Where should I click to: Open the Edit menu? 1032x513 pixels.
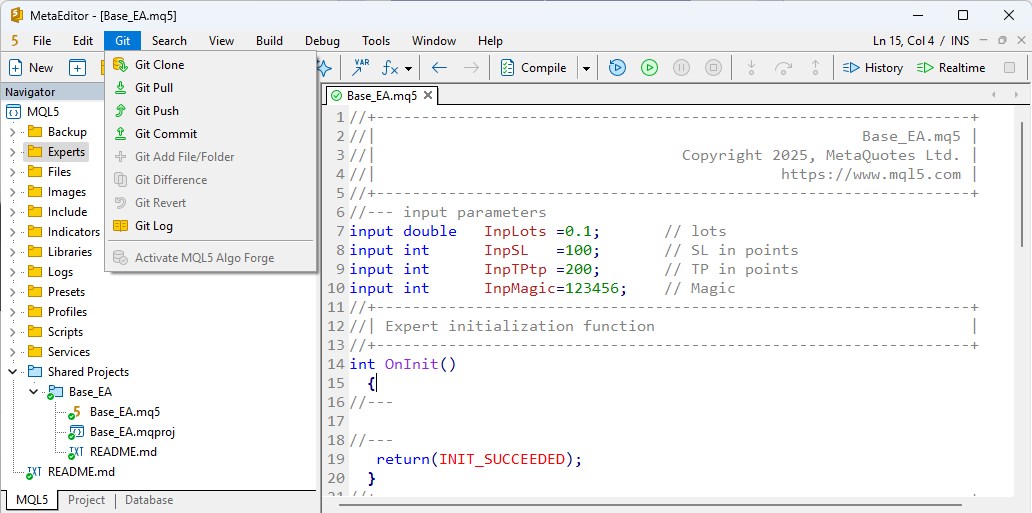click(82, 41)
